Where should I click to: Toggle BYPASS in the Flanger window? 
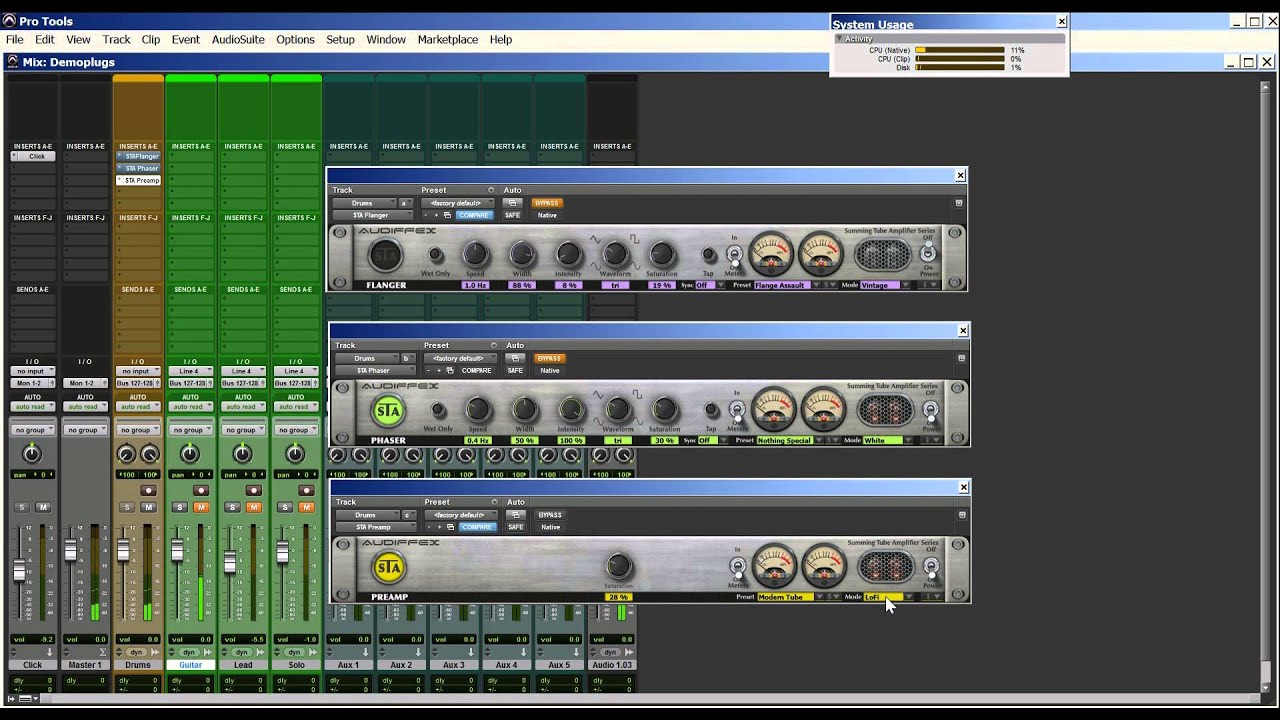pyautogui.click(x=547, y=203)
